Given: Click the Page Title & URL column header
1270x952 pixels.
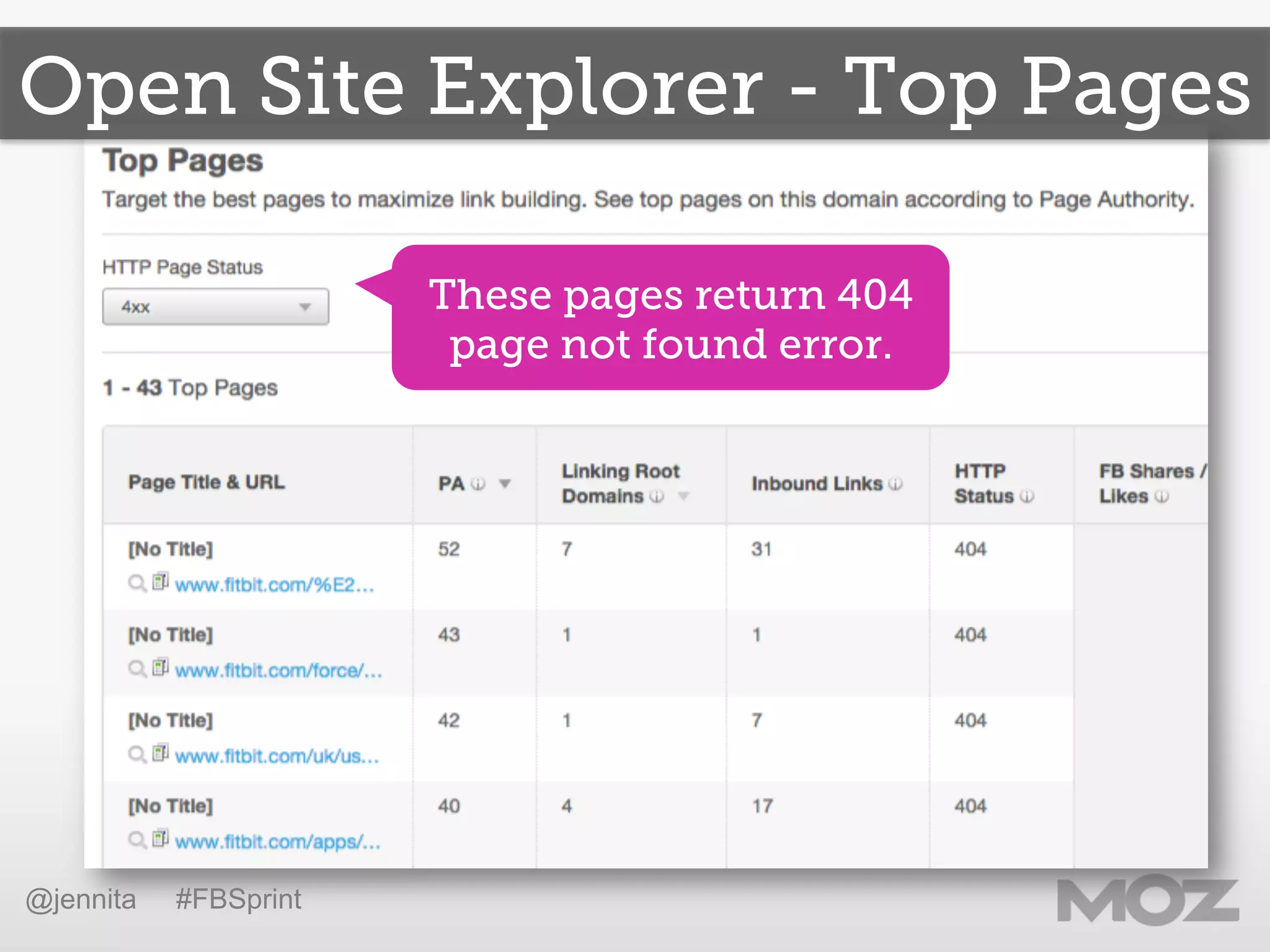Looking at the screenshot, I should point(206,482).
